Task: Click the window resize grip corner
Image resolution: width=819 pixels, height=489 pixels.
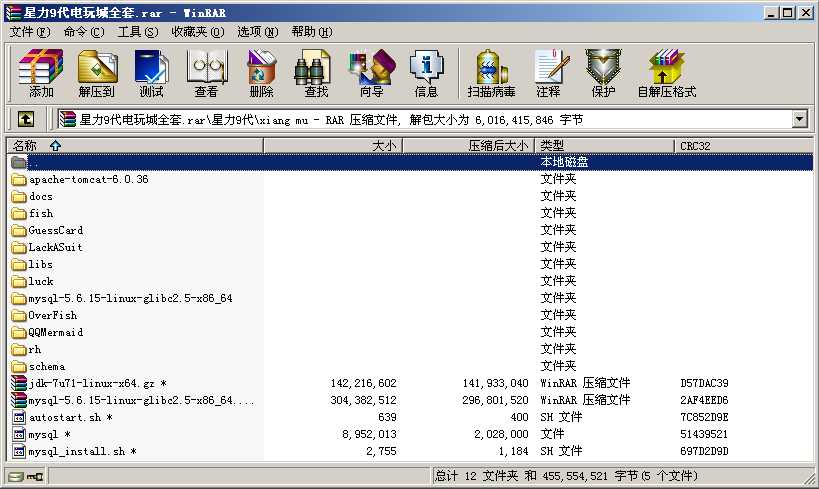Action: tap(809, 478)
